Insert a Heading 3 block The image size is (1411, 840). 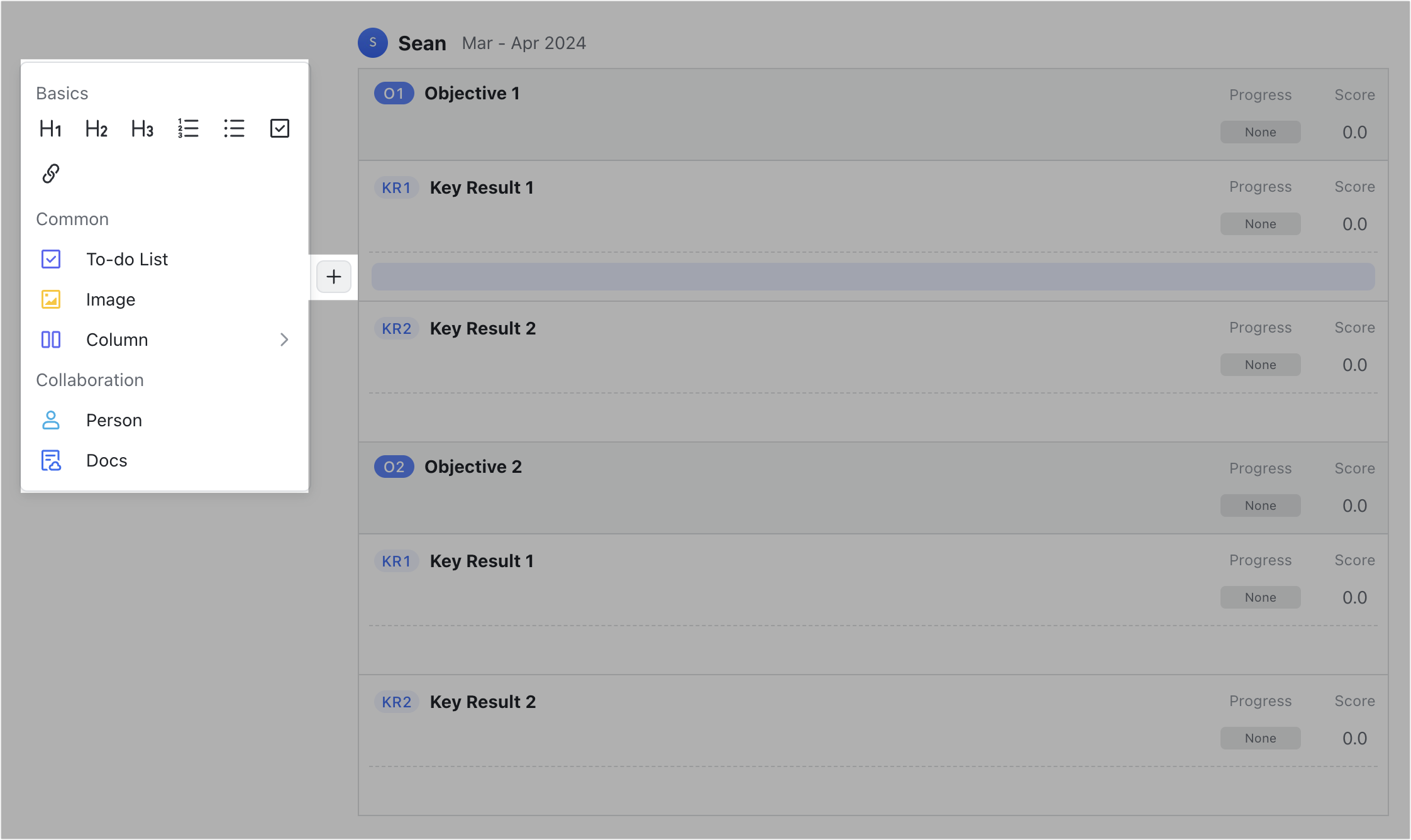click(141, 128)
